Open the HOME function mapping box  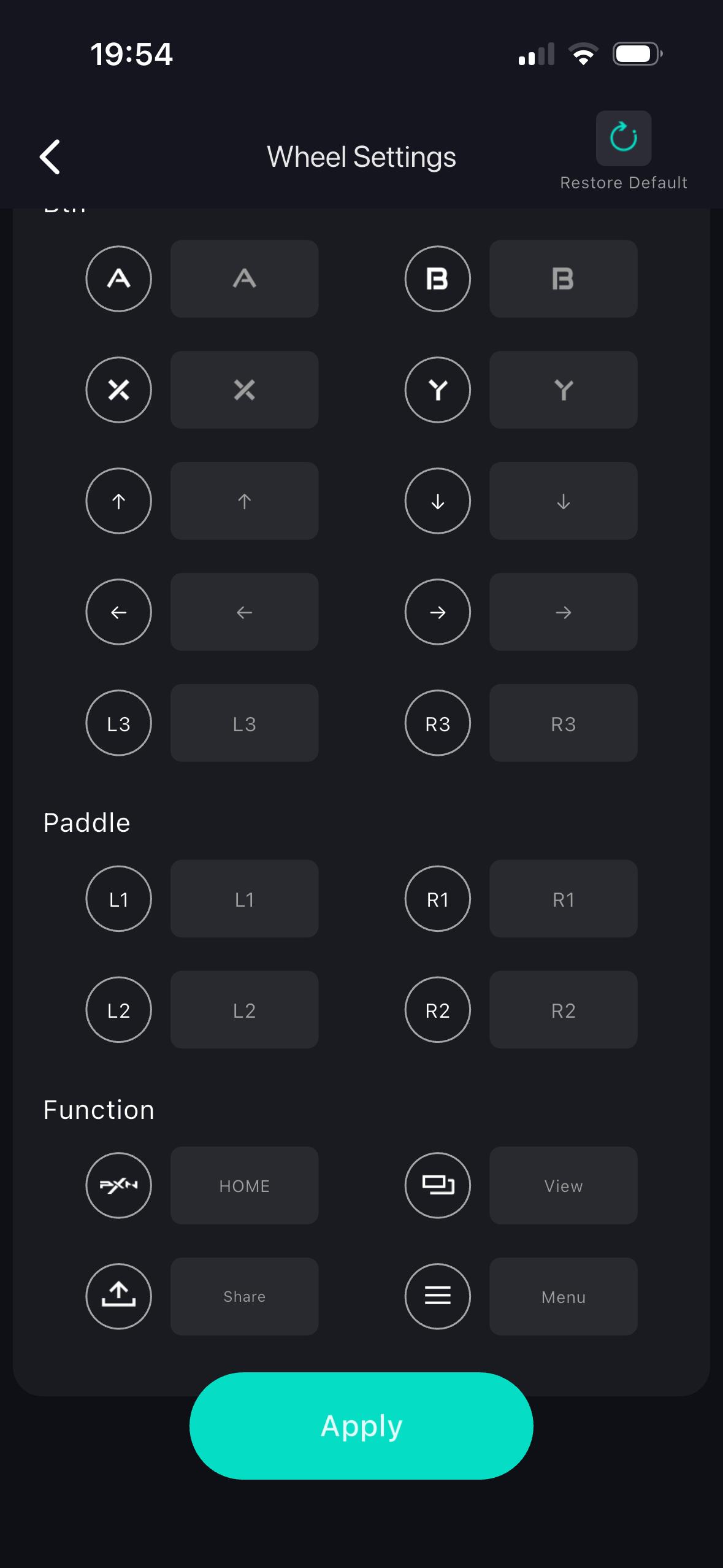244,1185
